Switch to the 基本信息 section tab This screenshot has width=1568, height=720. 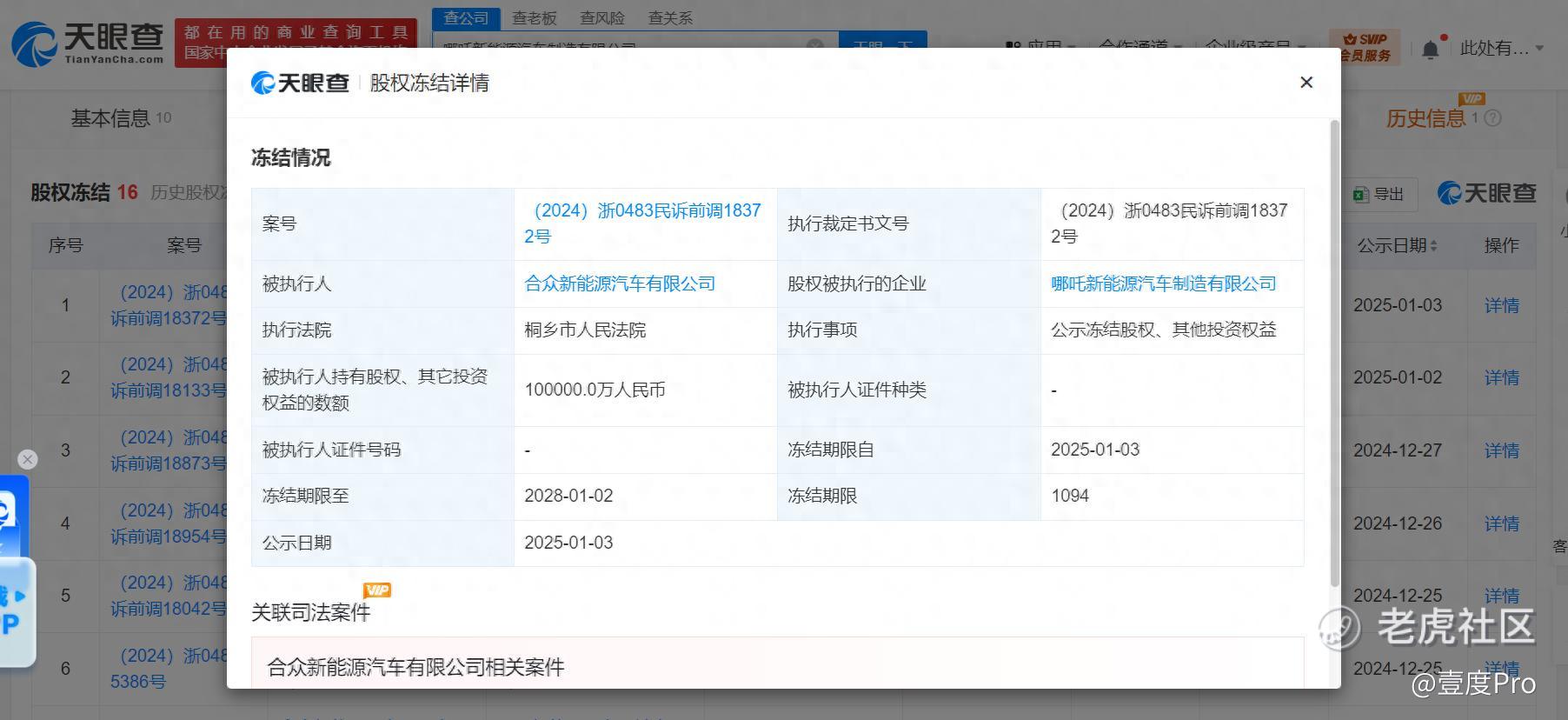click(x=121, y=118)
